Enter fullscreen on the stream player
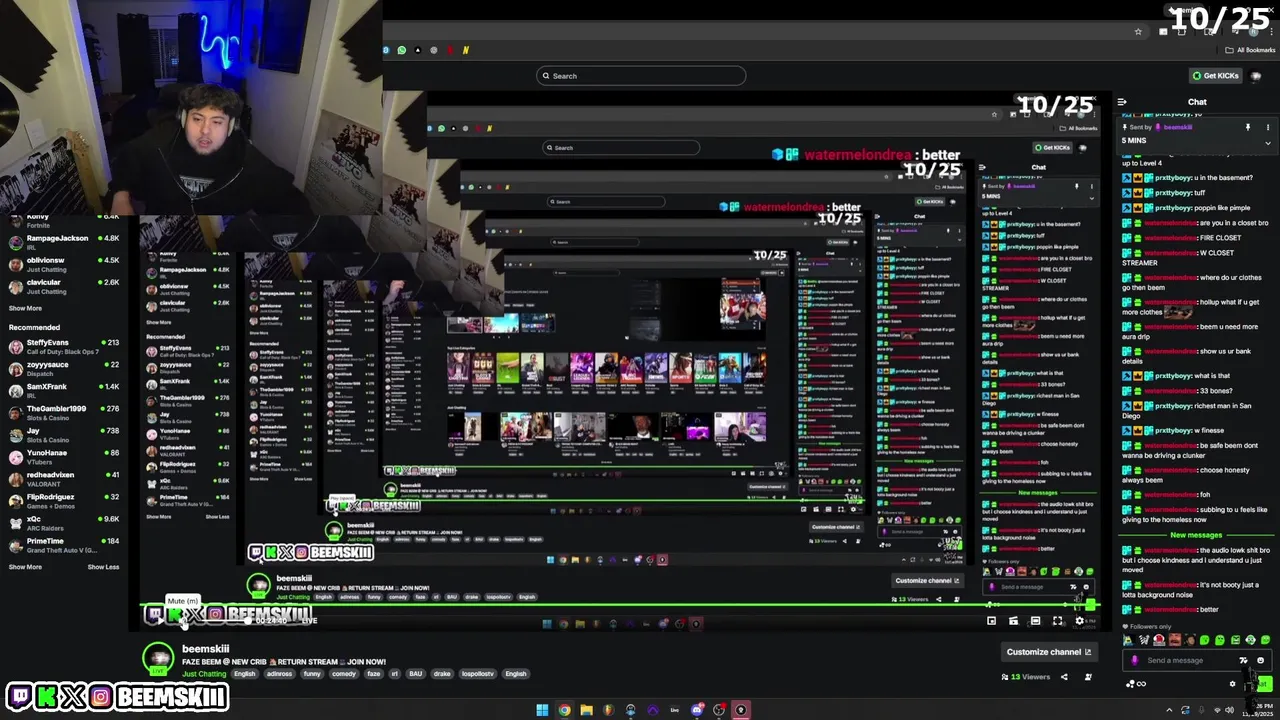1280x720 pixels. pyautogui.click(x=1057, y=621)
